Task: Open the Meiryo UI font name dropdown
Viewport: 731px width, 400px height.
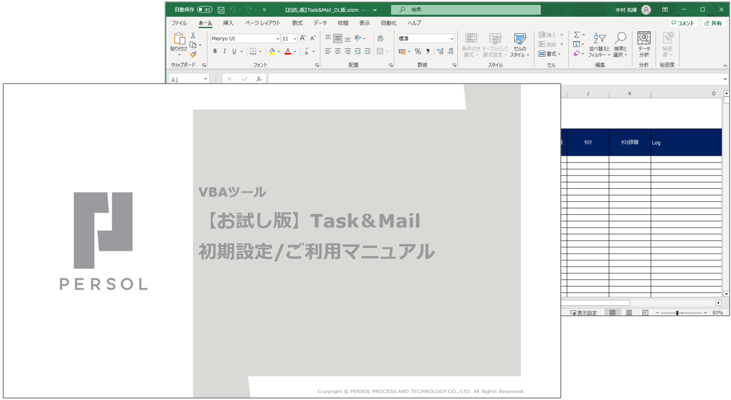Action: [x=277, y=39]
